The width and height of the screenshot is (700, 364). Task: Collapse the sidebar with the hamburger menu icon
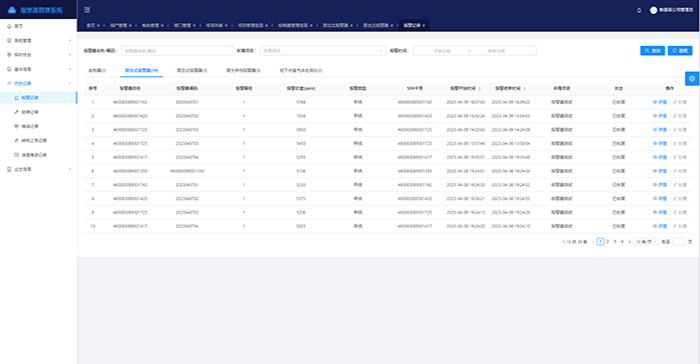pos(87,9)
